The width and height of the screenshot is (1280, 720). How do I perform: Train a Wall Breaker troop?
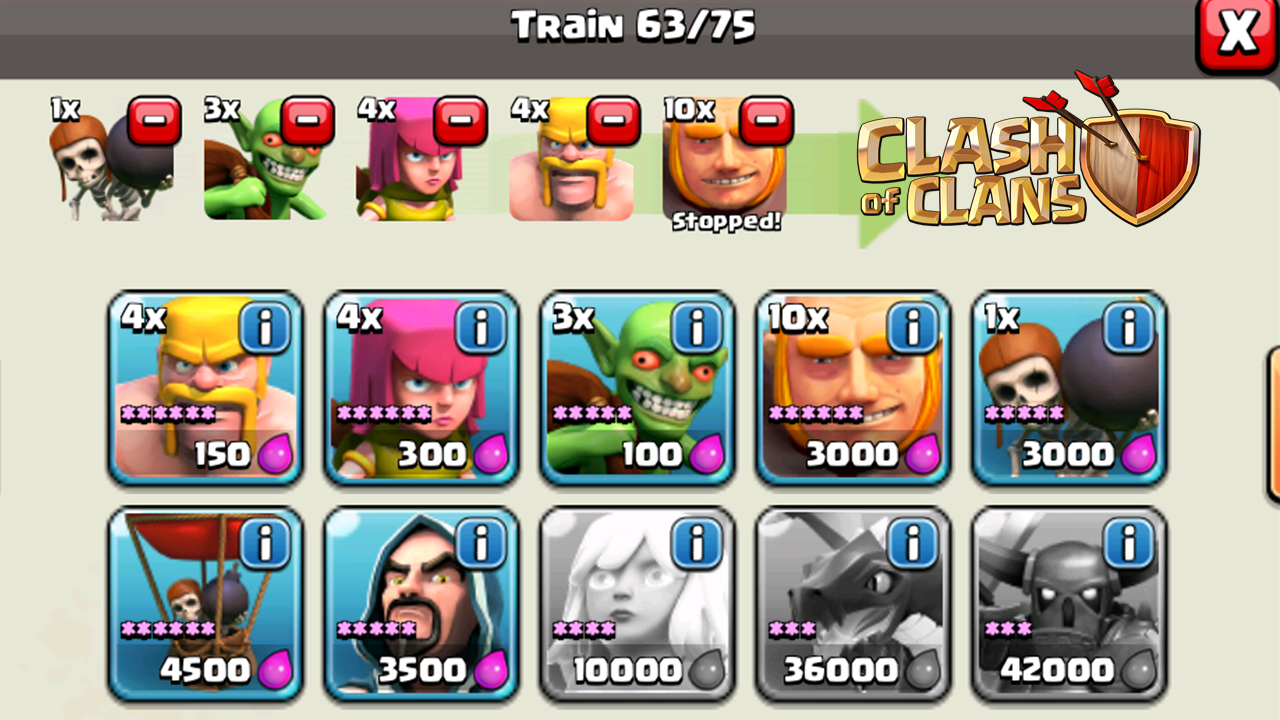(1069, 389)
